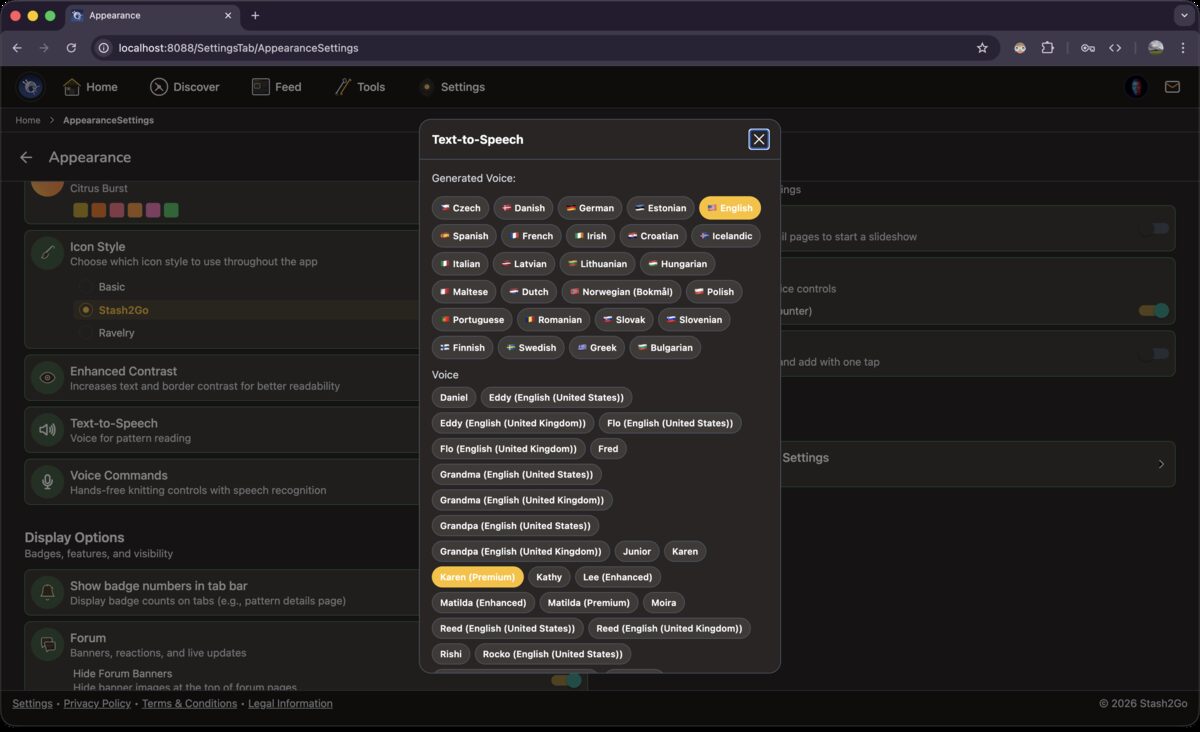Screen dimensions: 1200x732
Task: Expand the Settings section chevron
Action: click(x=1160, y=464)
